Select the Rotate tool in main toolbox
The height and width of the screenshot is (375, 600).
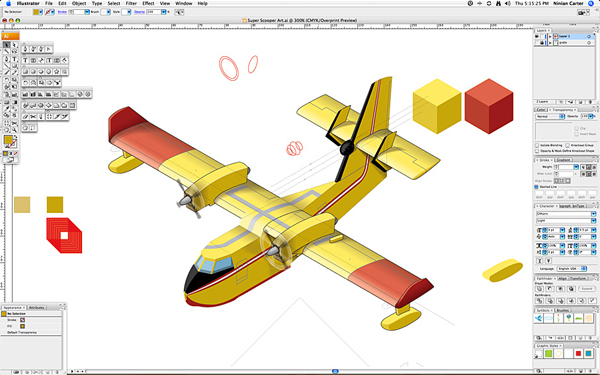(7, 80)
